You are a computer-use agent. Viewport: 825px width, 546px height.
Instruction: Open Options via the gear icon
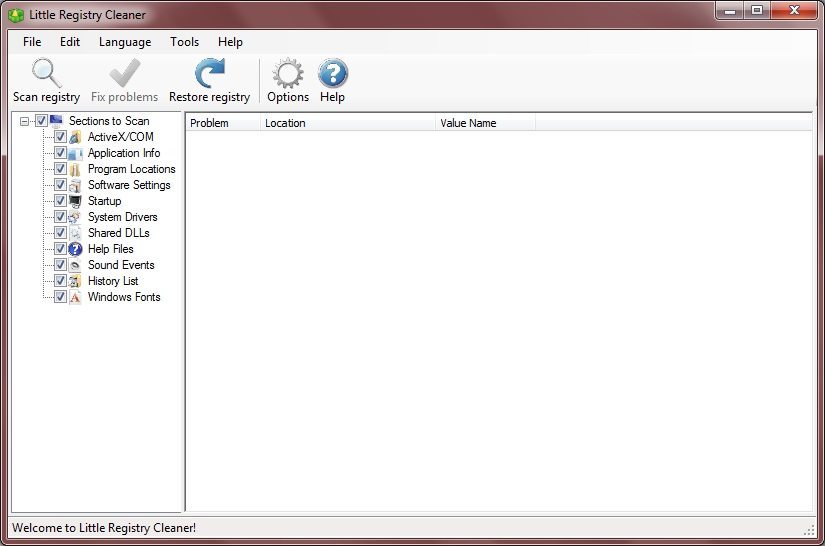point(288,73)
